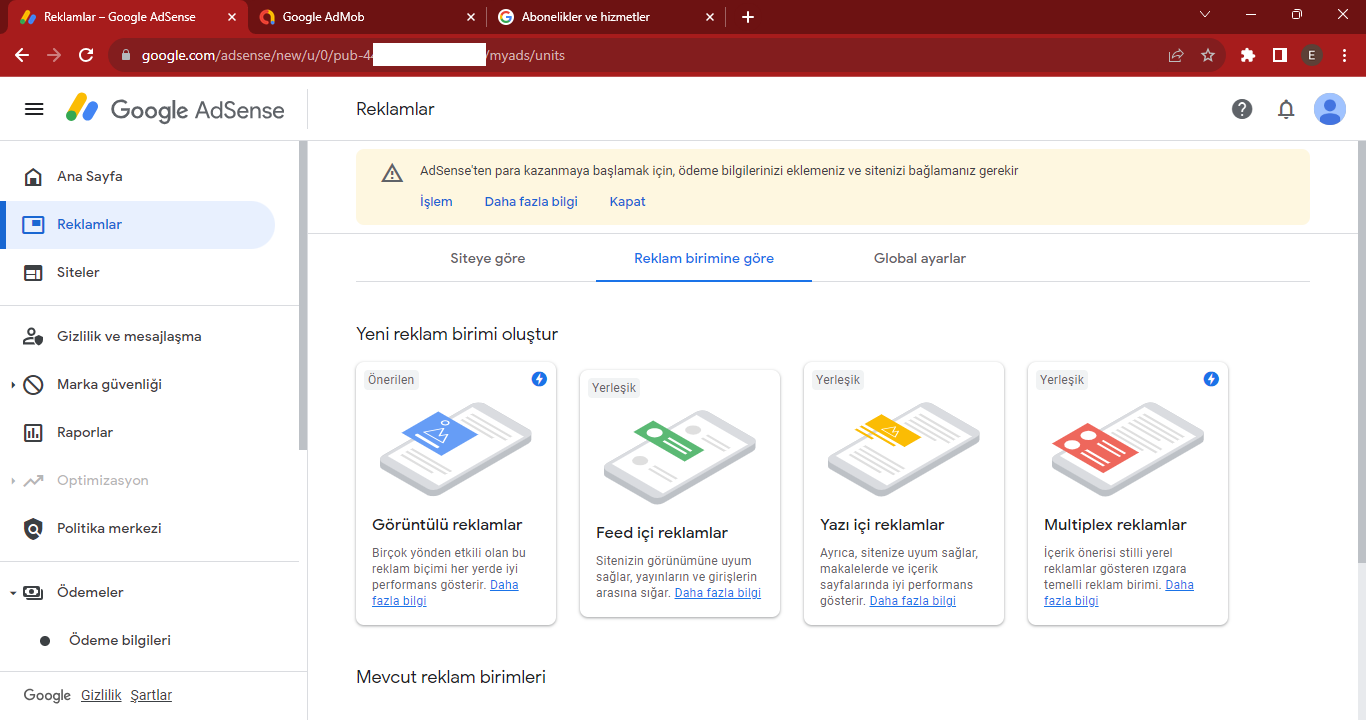
Task: Click the Önerilen label on the first card
Action: pyautogui.click(x=391, y=380)
